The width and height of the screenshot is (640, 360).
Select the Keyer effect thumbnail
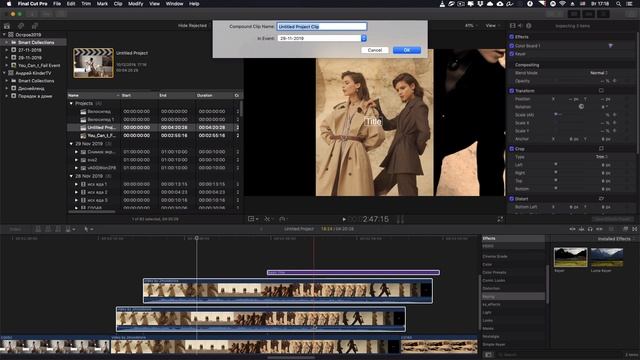click(x=570, y=257)
